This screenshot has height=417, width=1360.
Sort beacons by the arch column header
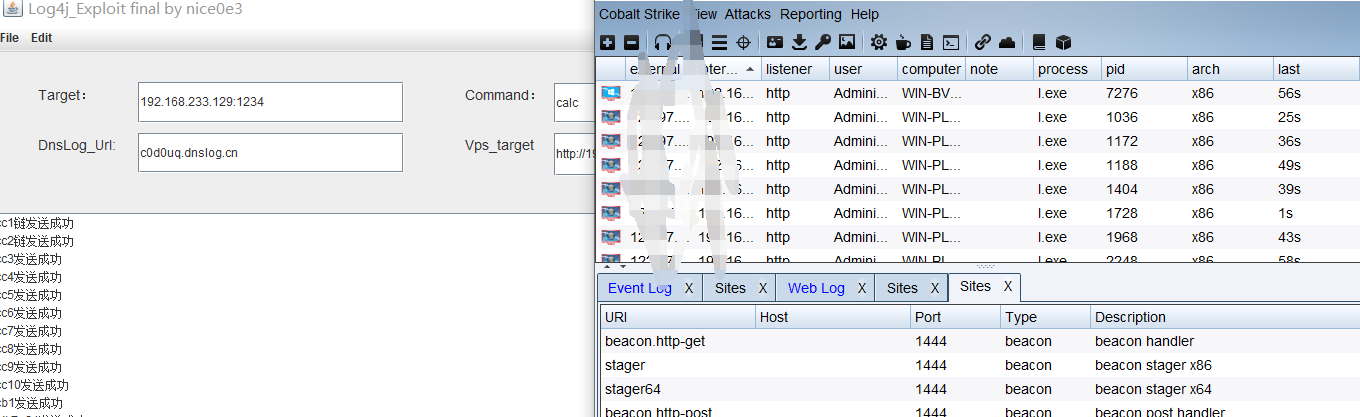(x=1230, y=69)
